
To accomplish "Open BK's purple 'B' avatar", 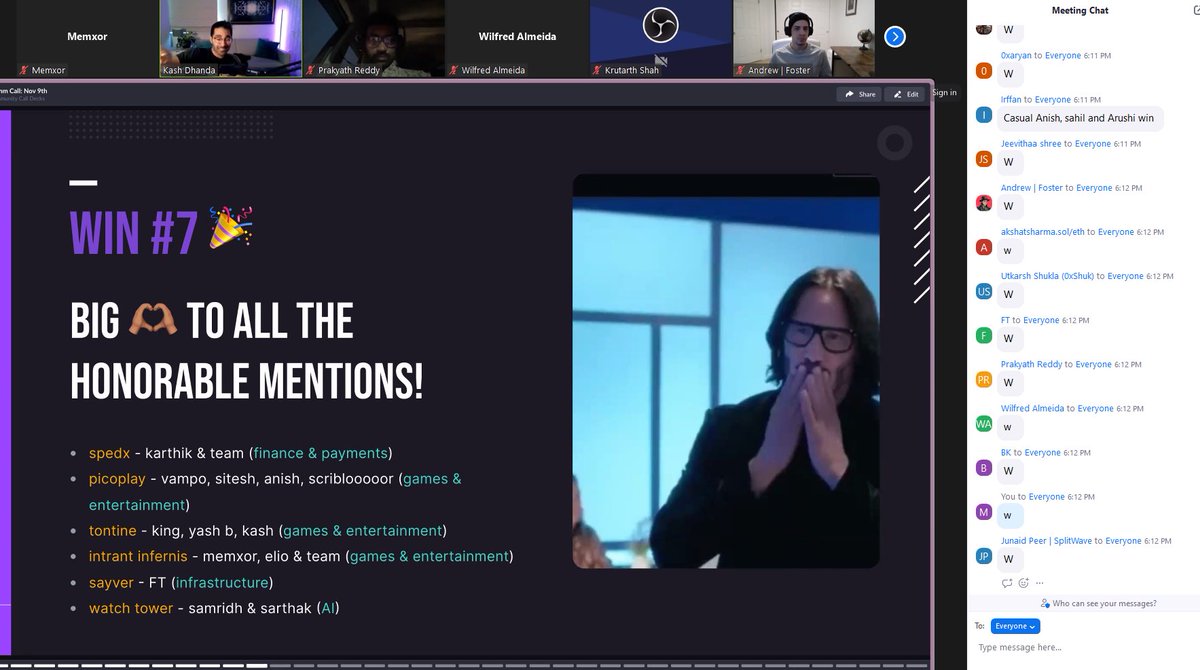I will point(984,468).
